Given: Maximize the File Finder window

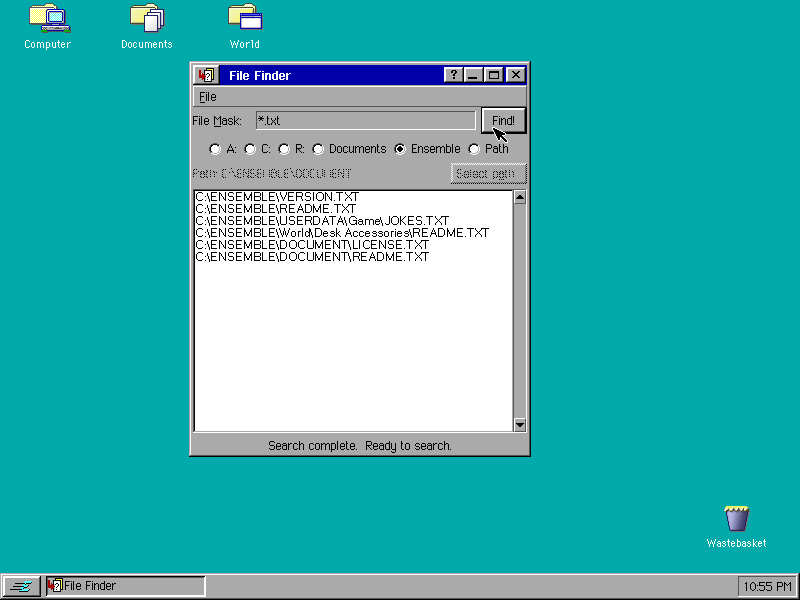Looking at the screenshot, I should coord(494,75).
